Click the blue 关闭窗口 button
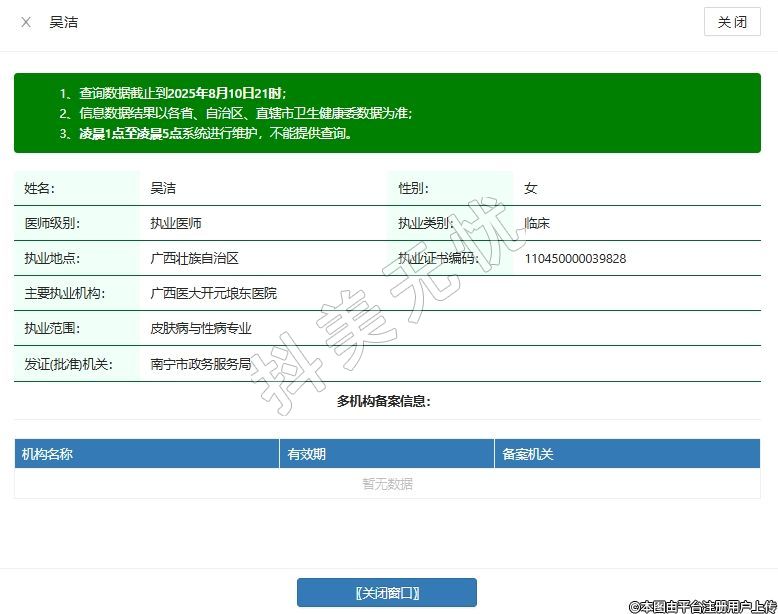 [x=386, y=592]
